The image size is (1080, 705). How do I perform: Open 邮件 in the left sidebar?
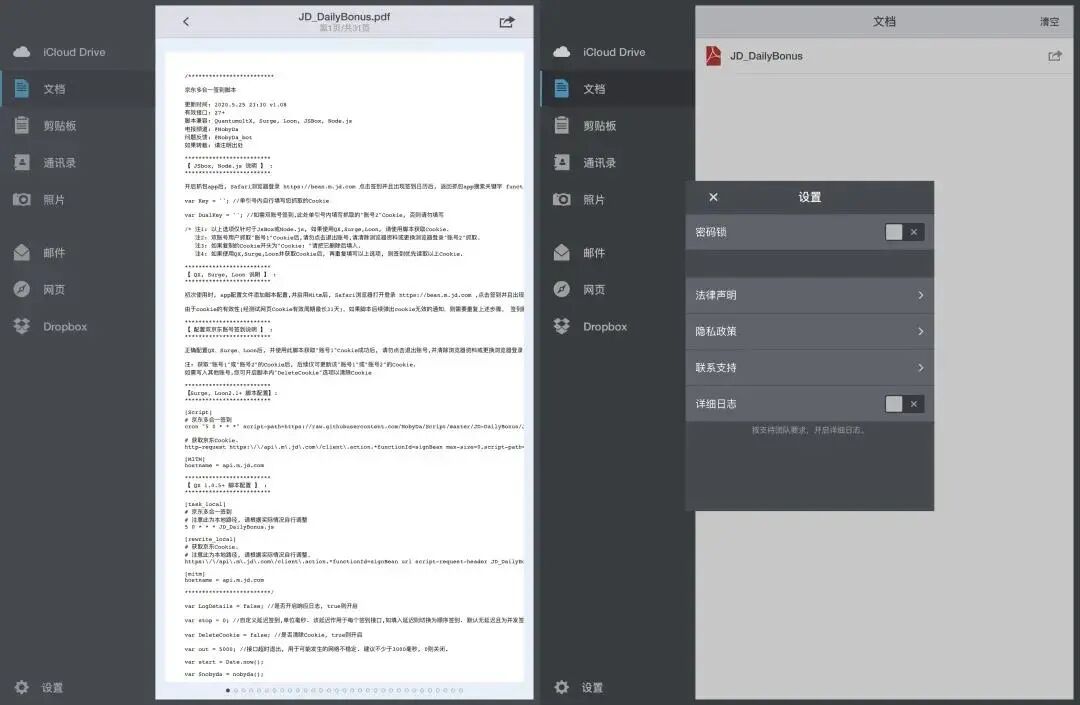click(77, 253)
